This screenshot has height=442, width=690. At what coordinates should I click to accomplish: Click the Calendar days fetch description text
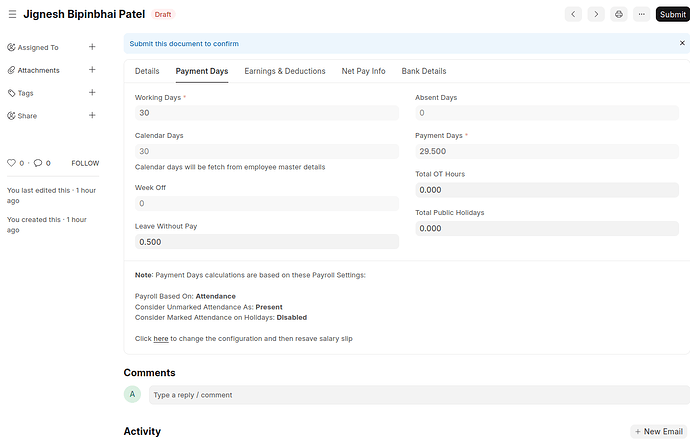(x=230, y=167)
